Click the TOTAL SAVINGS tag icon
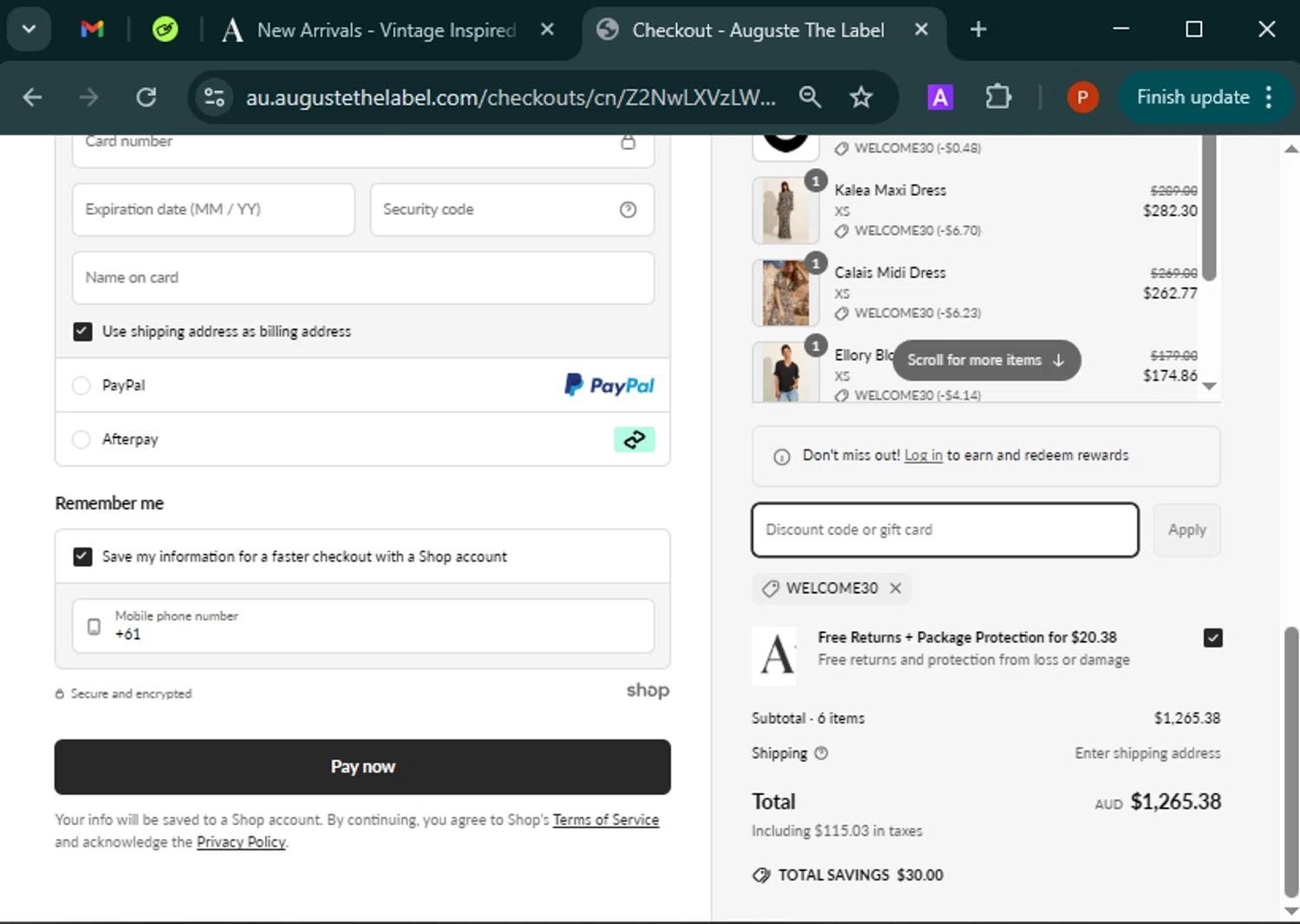The image size is (1300, 924). (x=761, y=875)
